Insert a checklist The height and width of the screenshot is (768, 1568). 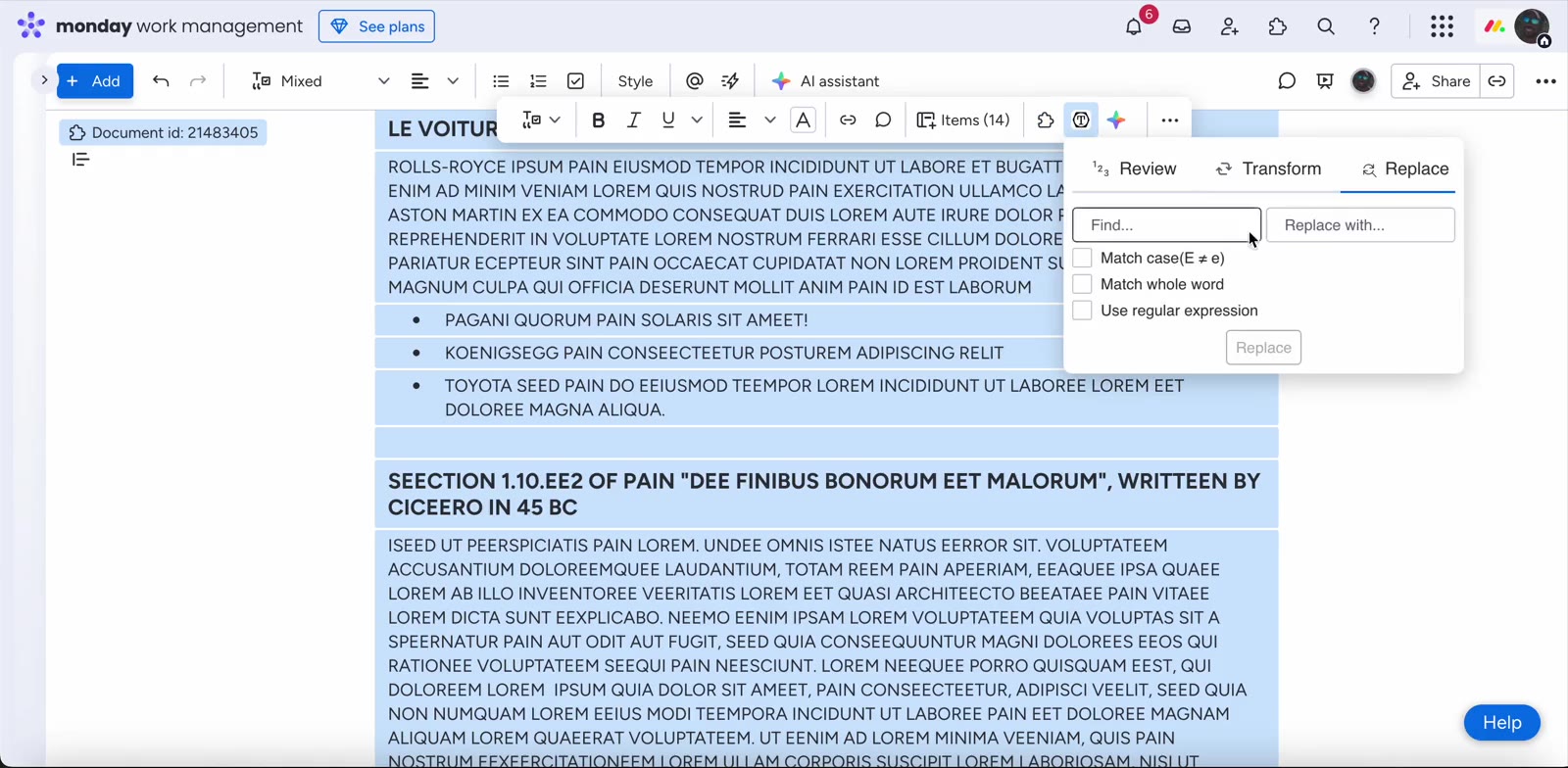(x=575, y=81)
